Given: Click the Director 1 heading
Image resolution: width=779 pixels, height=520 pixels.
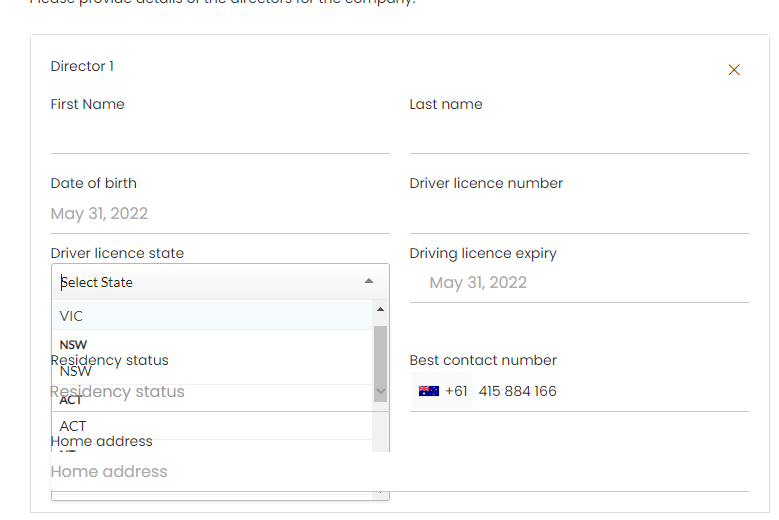Looking at the screenshot, I should point(82,66).
